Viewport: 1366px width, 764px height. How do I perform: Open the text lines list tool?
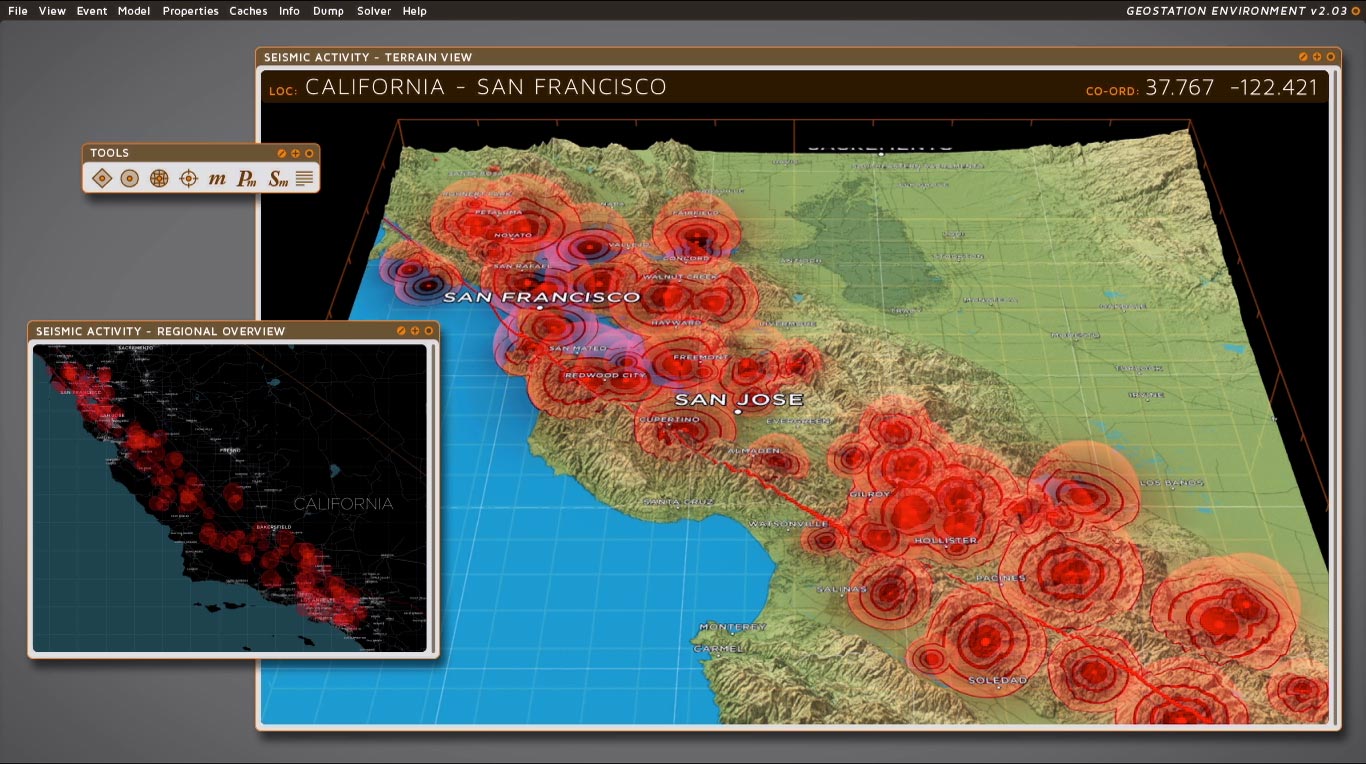pos(305,179)
